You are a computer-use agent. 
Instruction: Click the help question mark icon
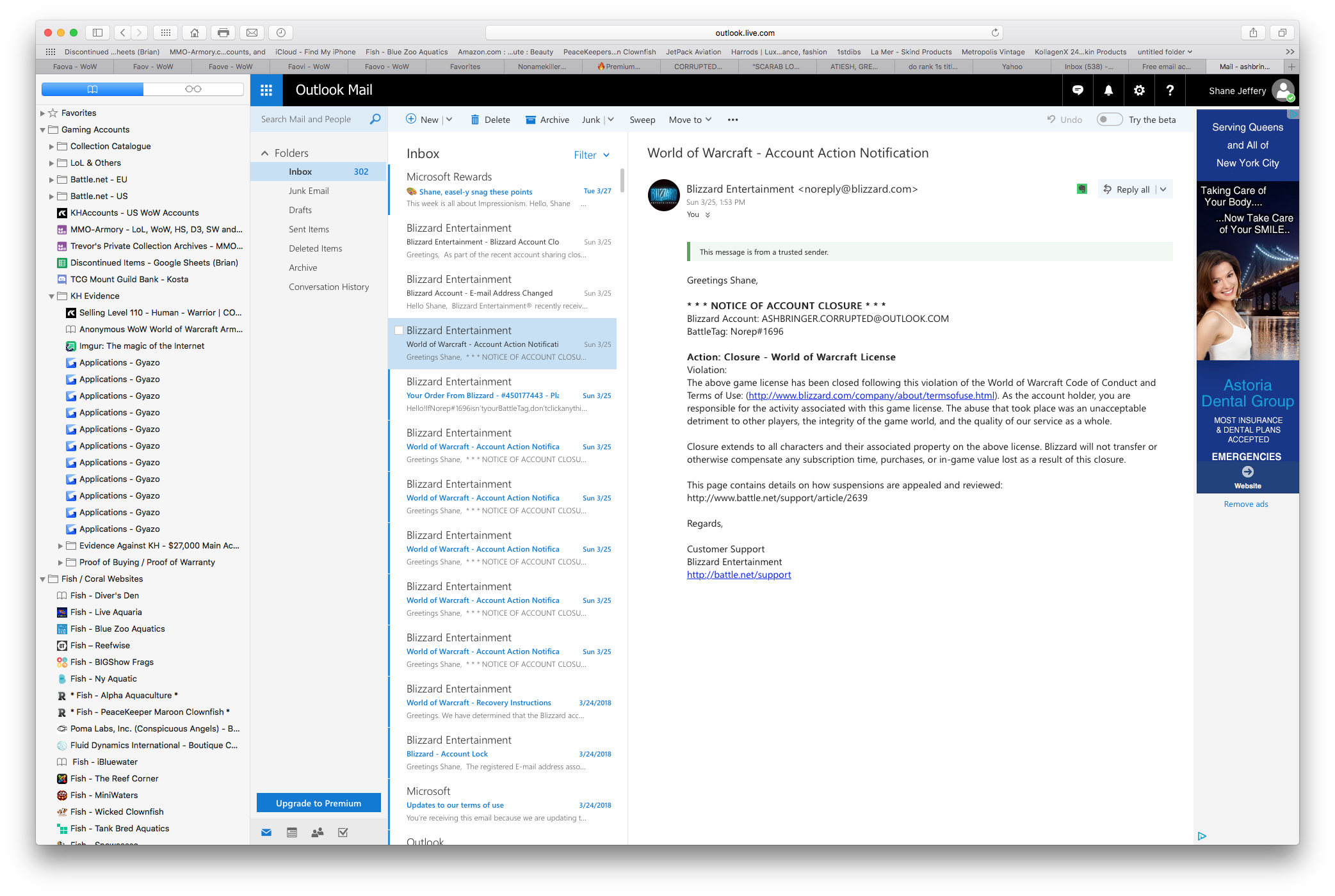[x=1170, y=90]
